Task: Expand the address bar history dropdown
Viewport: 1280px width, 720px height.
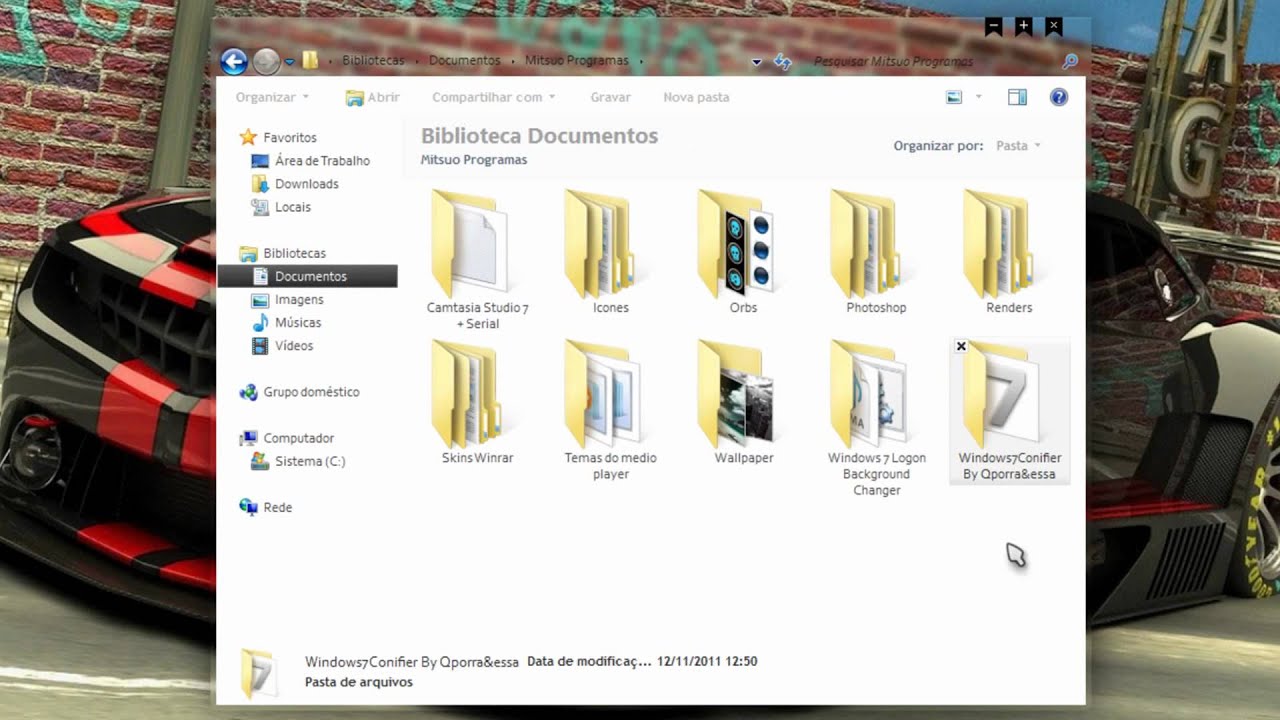Action: 757,62
